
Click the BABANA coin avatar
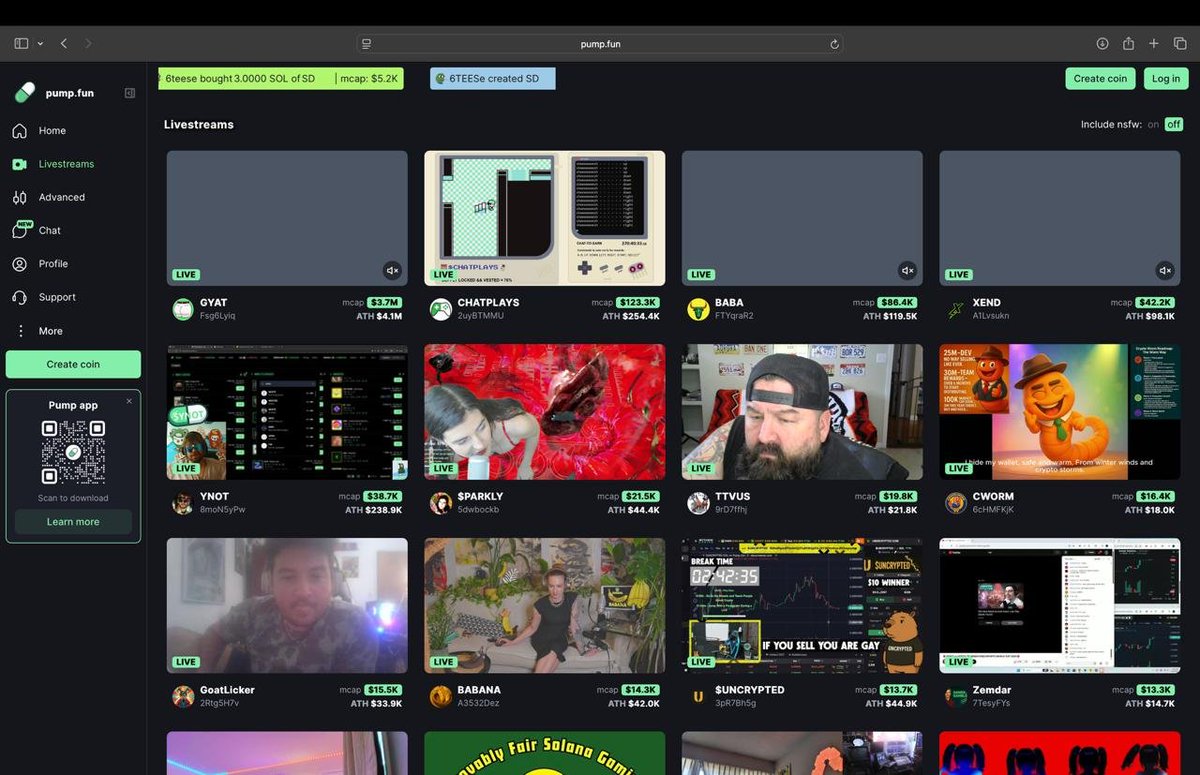[441, 696]
